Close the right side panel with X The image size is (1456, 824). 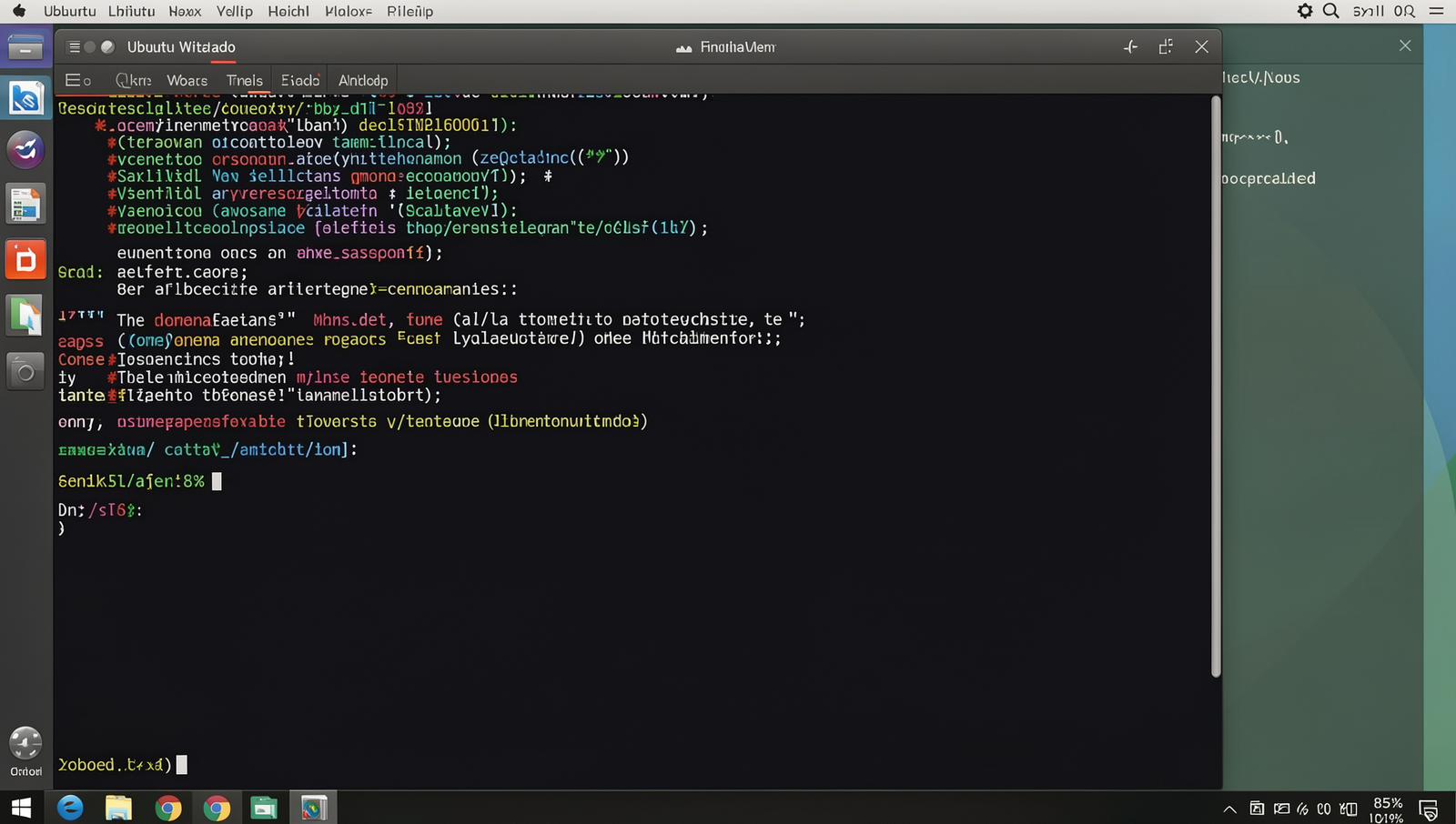1405,45
